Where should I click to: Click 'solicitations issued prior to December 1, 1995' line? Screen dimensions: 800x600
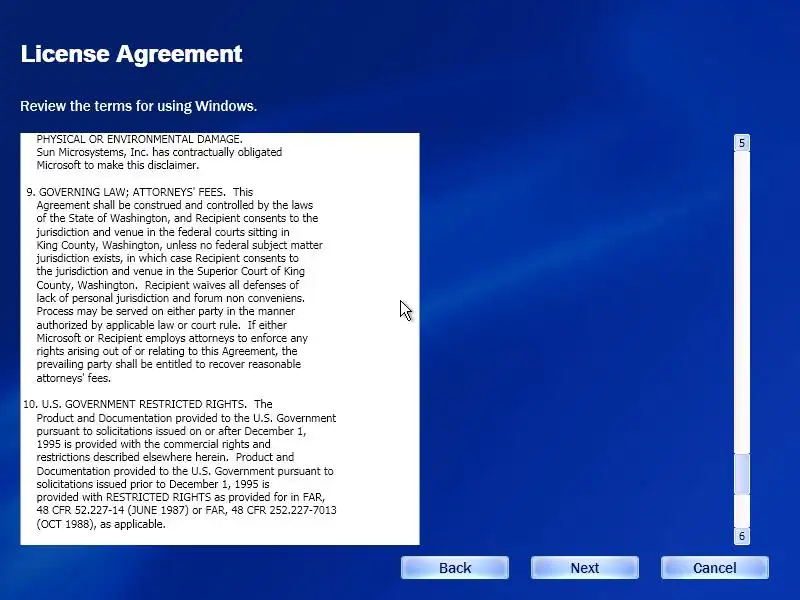coord(153,484)
